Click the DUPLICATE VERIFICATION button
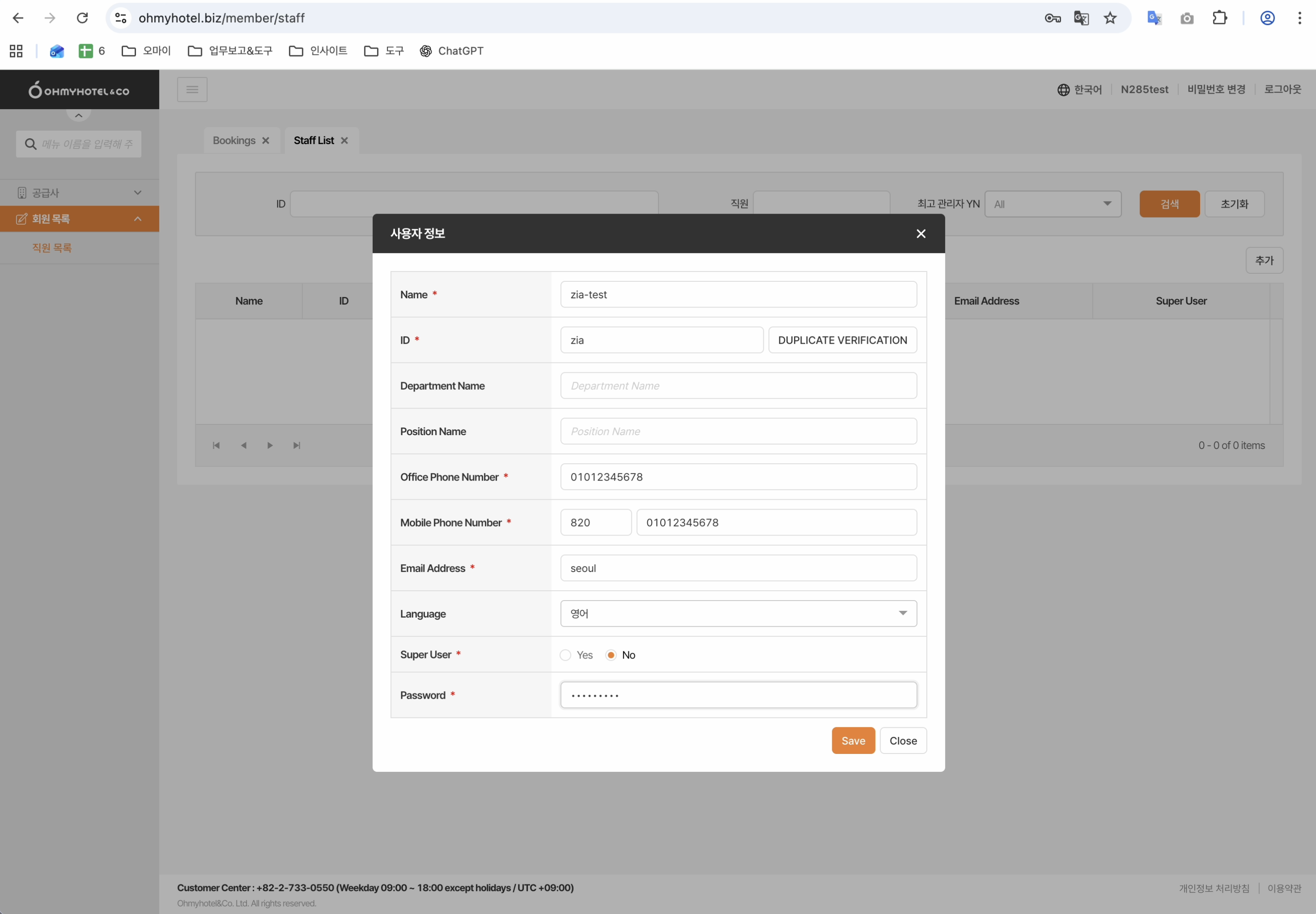The height and width of the screenshot is (914, 1316). pyautogui.click(x=842, y=340)
